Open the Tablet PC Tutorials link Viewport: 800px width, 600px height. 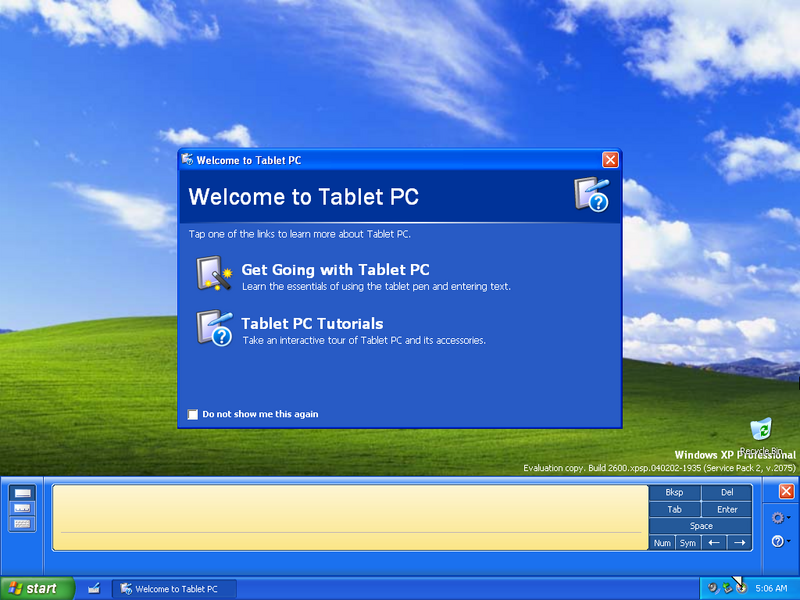tap(312, 323)
